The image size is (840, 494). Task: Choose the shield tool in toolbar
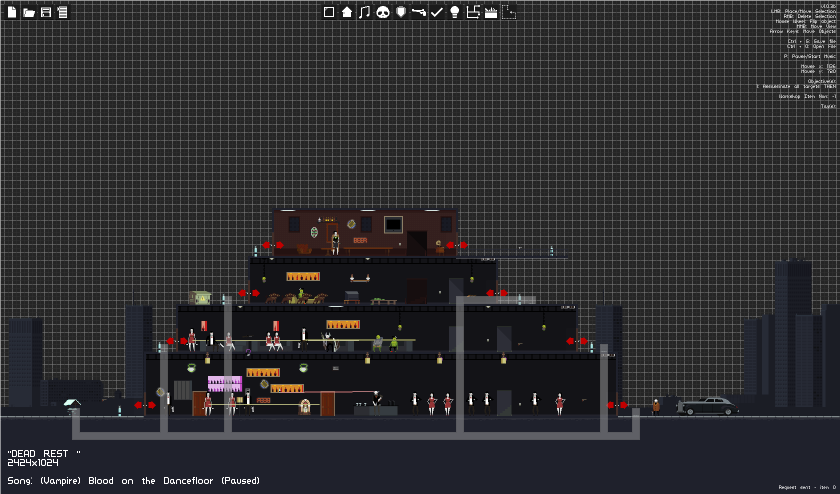(x=401, y=12)
